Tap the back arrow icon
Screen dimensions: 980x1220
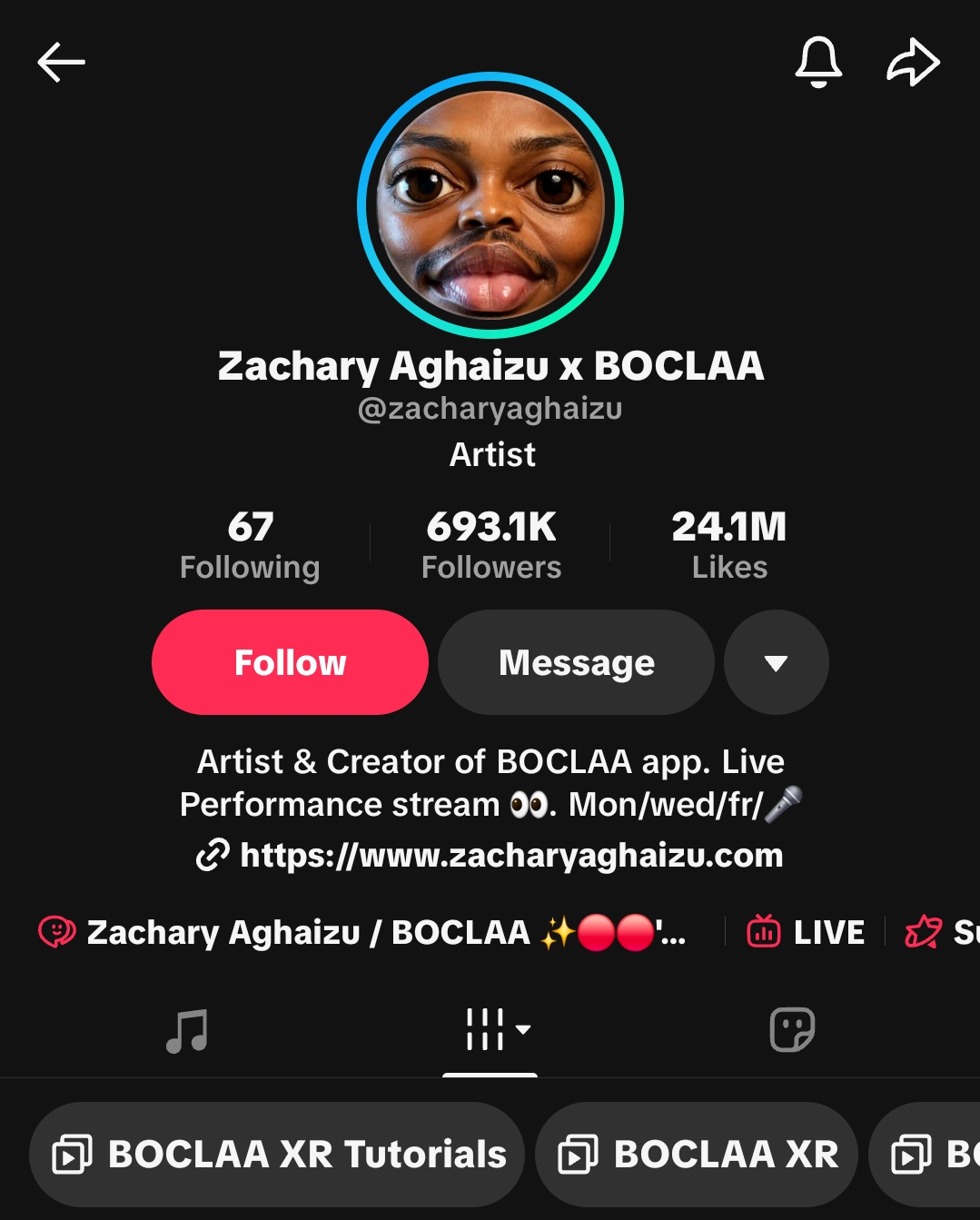(61, 63)
